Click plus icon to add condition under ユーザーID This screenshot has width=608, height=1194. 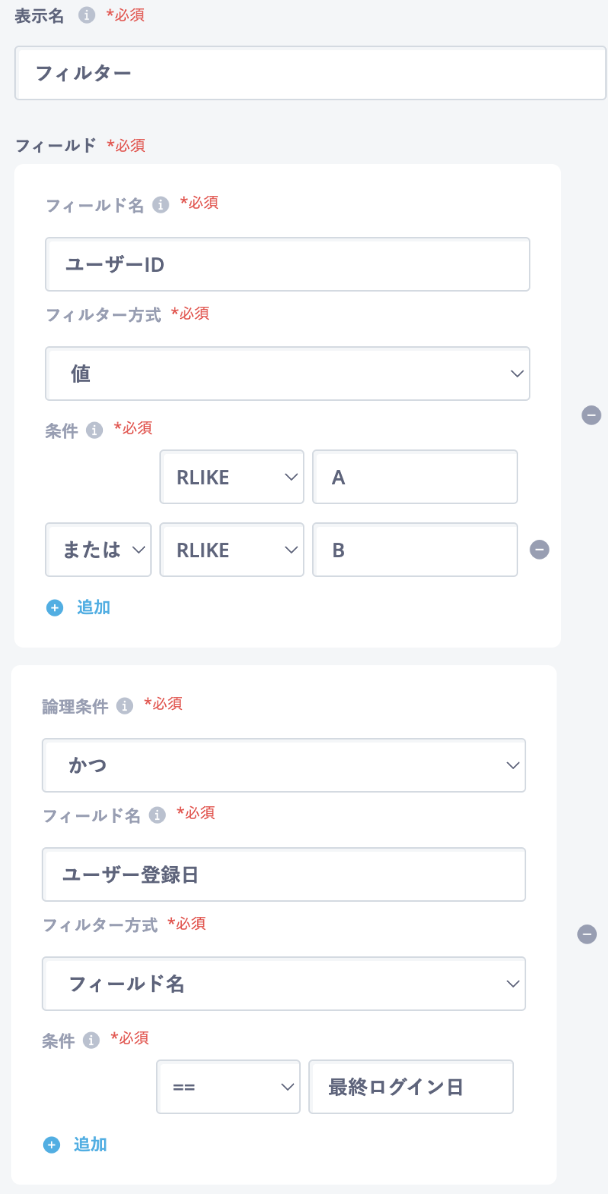point(54,607)
